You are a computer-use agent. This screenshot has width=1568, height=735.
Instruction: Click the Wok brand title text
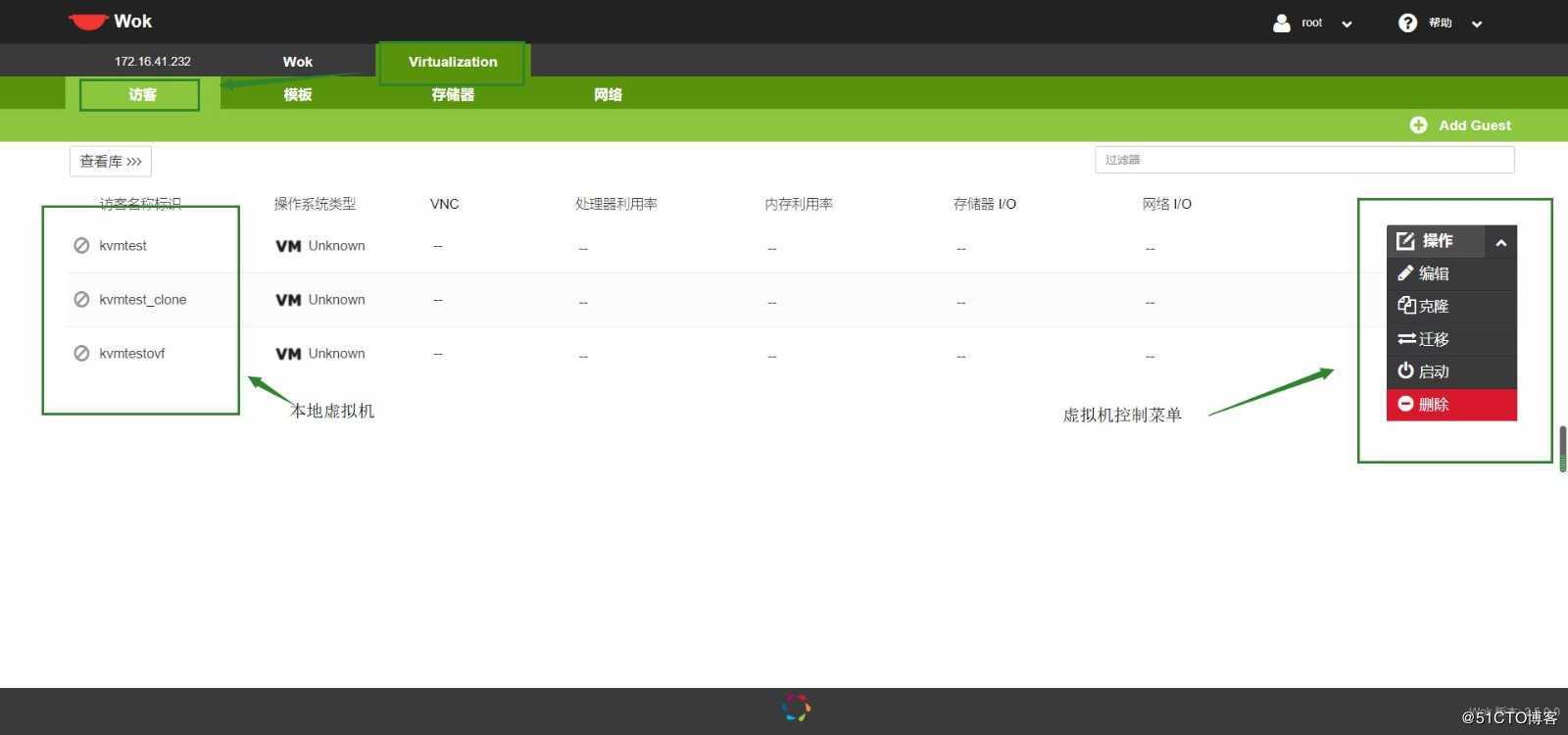click(132, 22)
